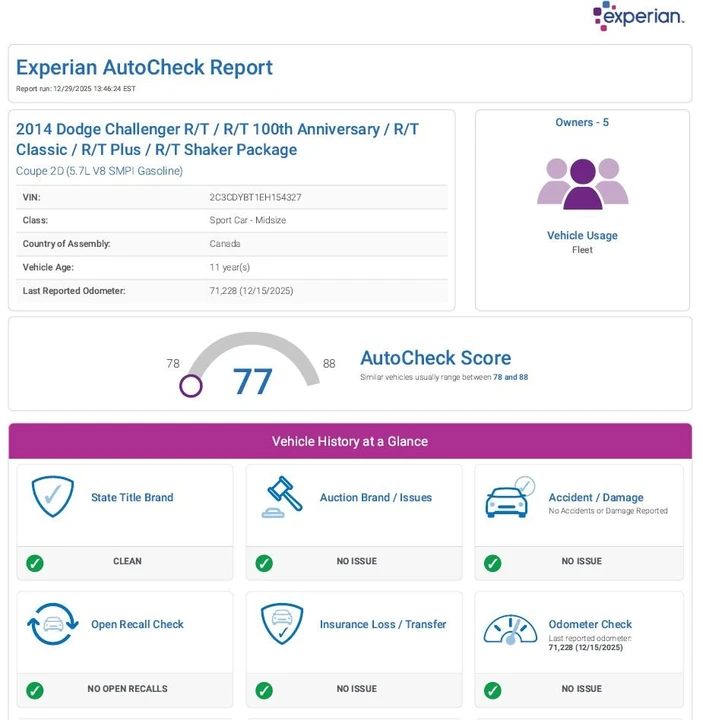Click the Fleet usage value
Viewport: 703px width, 720px height.
[582, 250]
